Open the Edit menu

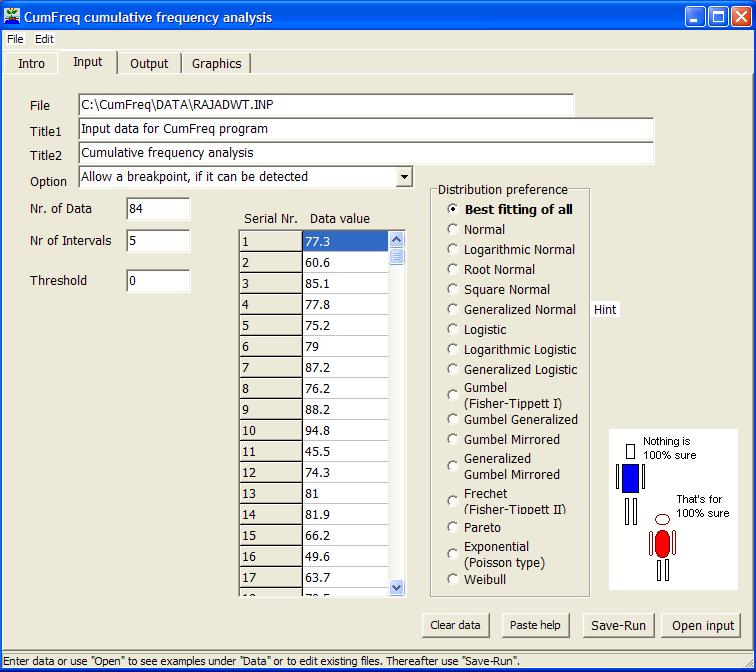click(x=44, y=39)
